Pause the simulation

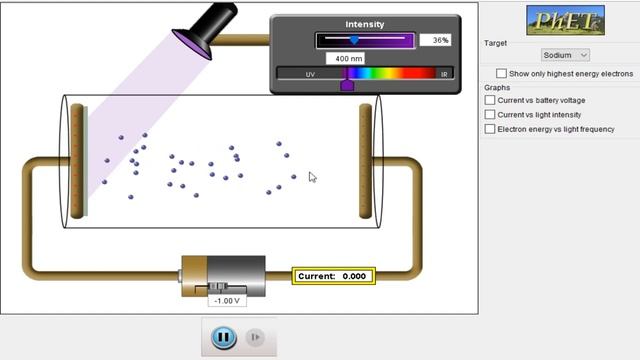224,337
